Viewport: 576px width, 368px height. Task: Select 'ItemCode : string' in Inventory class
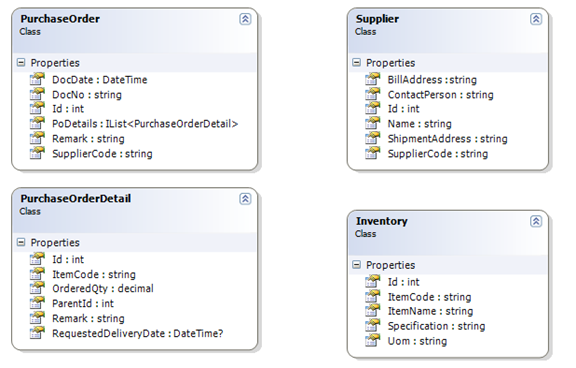point(429,297)
